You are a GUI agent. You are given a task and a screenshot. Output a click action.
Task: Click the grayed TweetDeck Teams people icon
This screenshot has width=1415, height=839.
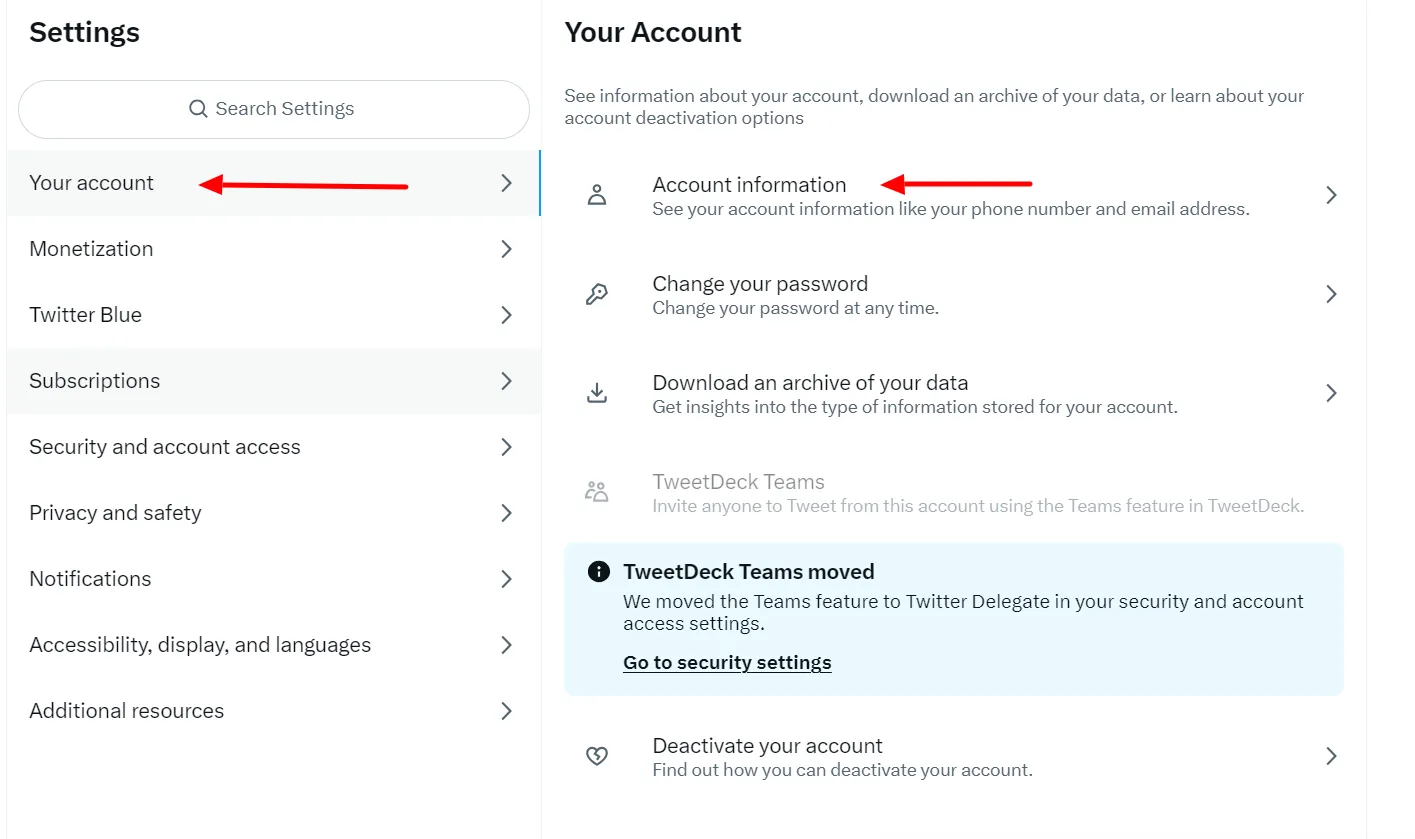tap(597, 491)
